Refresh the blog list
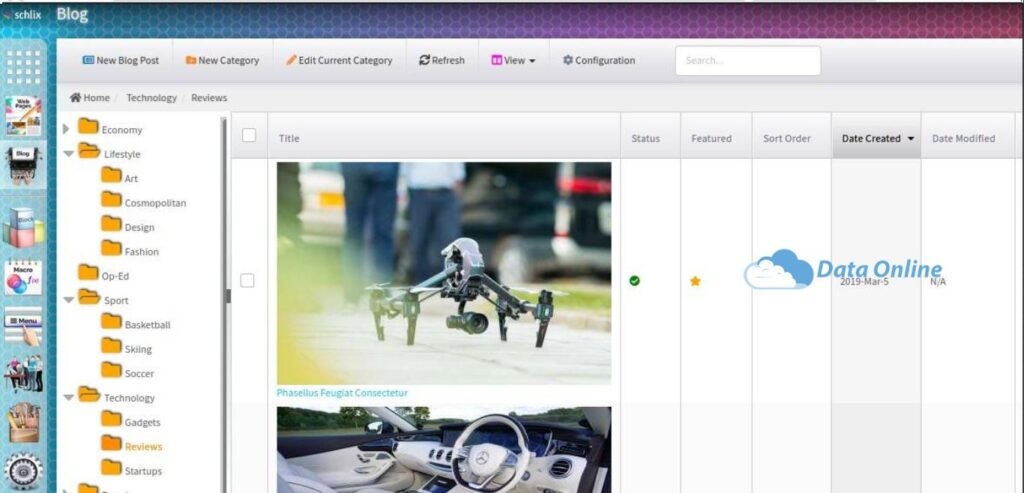 pyautogui.click(x=442, y=60)
